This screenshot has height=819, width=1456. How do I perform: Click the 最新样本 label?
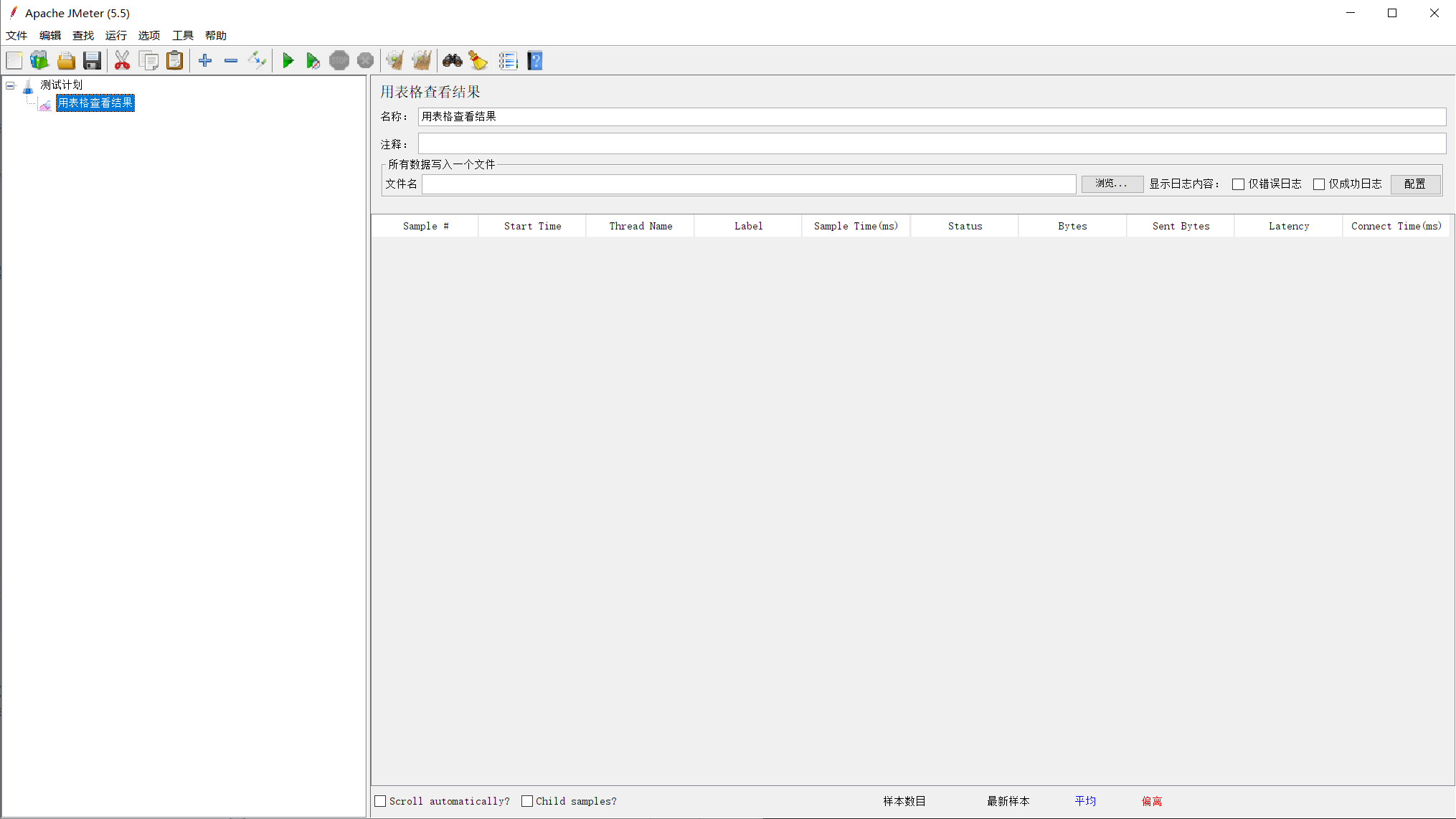pos(1008,801)
